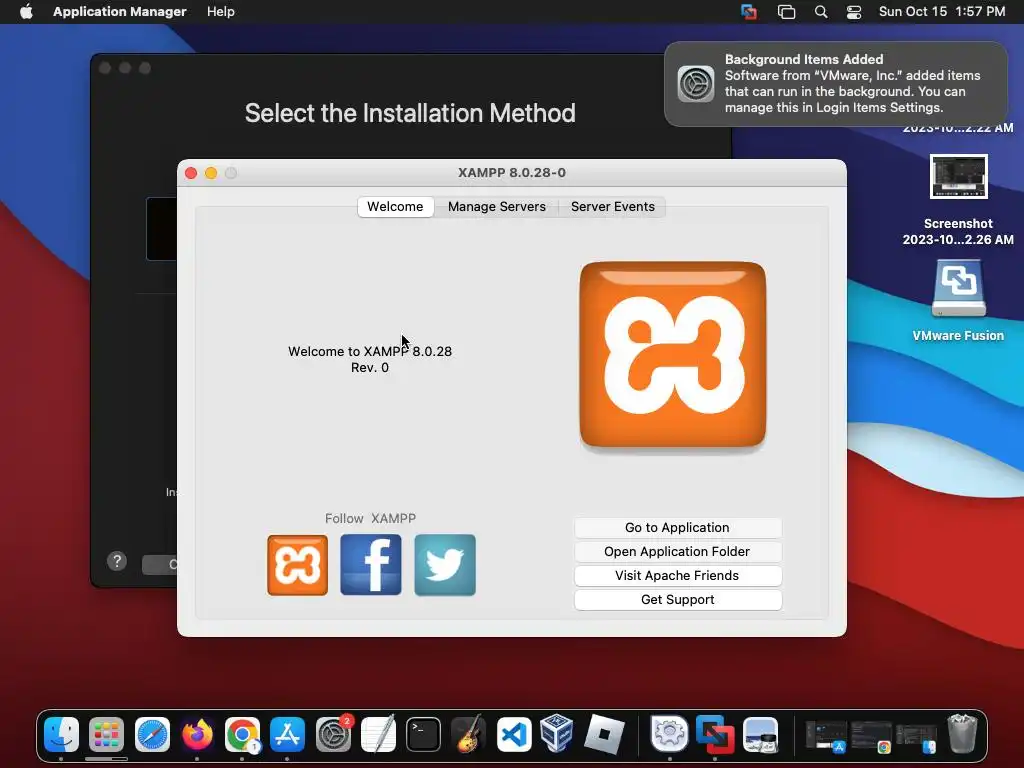Click the Stage Manager windows icon in menu bar
This screenshot has height=768, width=1024.
coord(786,12)
